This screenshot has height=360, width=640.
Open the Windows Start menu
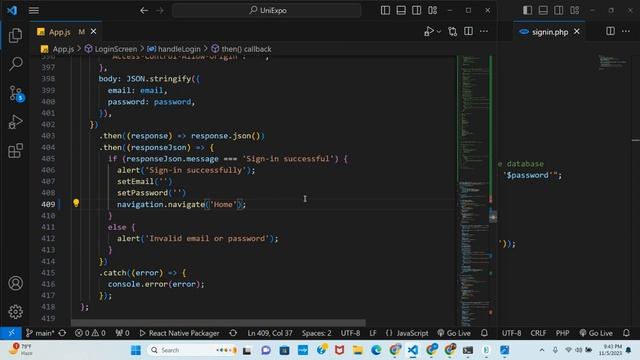[x=136, y=350]
